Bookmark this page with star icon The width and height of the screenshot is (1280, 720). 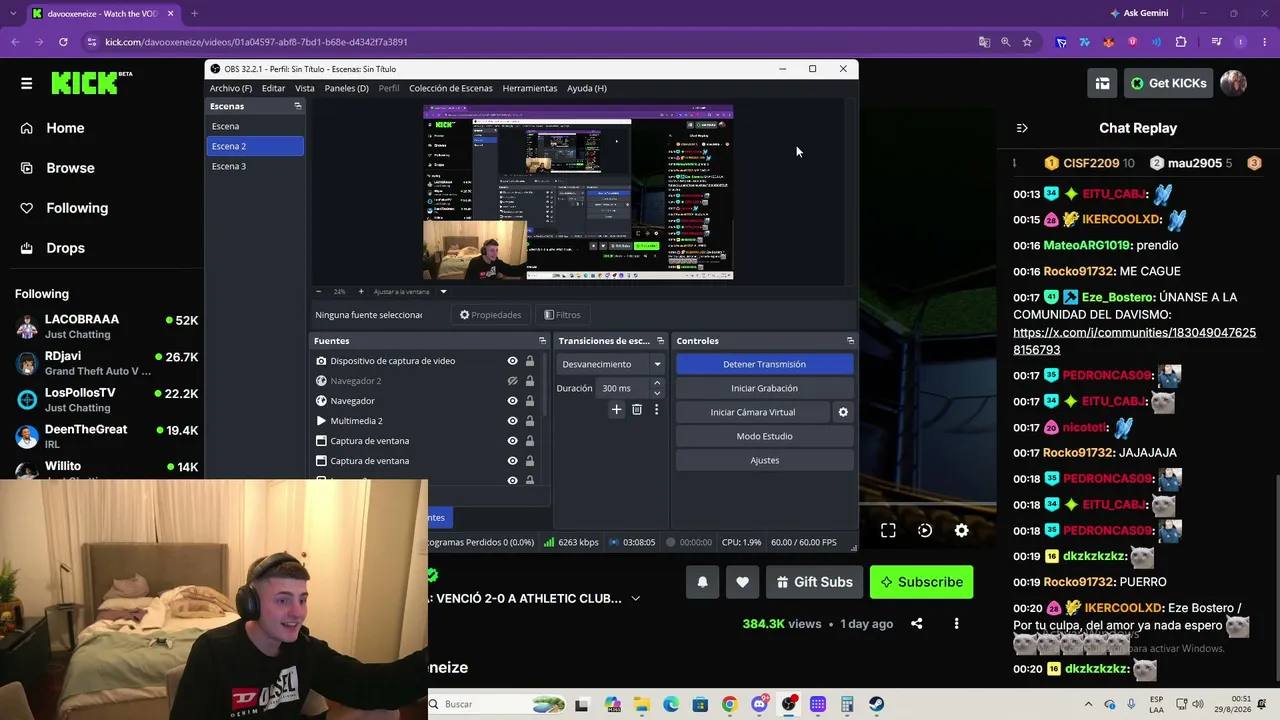click(1027, 42)
